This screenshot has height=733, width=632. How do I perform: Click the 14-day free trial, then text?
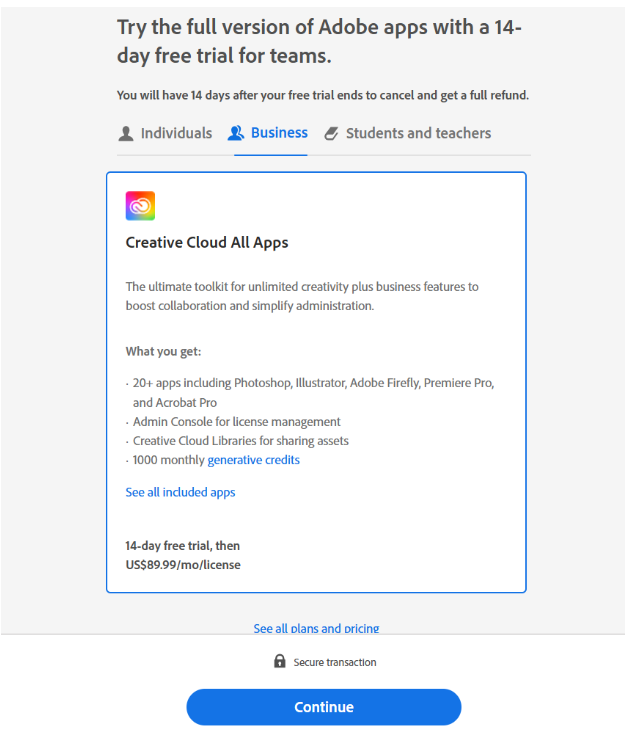point(183,546)
